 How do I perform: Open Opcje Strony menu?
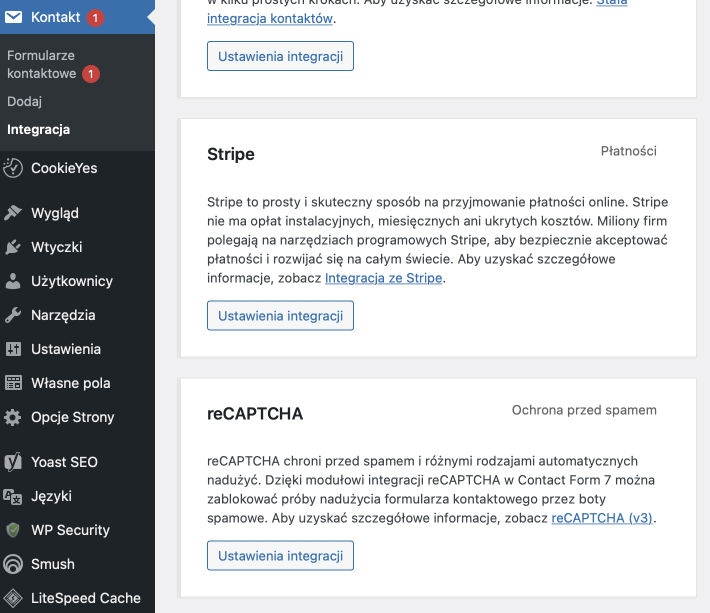pos(77,417)
